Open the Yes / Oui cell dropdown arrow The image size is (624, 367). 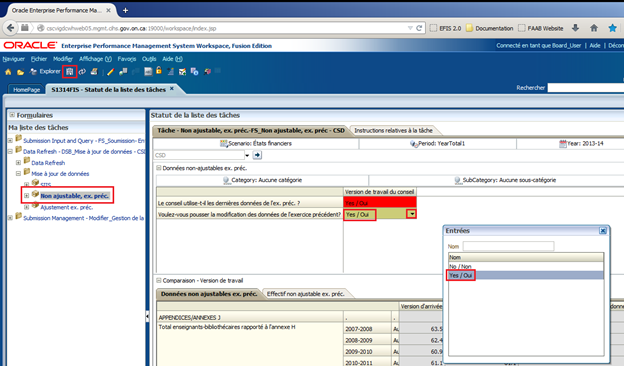[x=412, y=214]
